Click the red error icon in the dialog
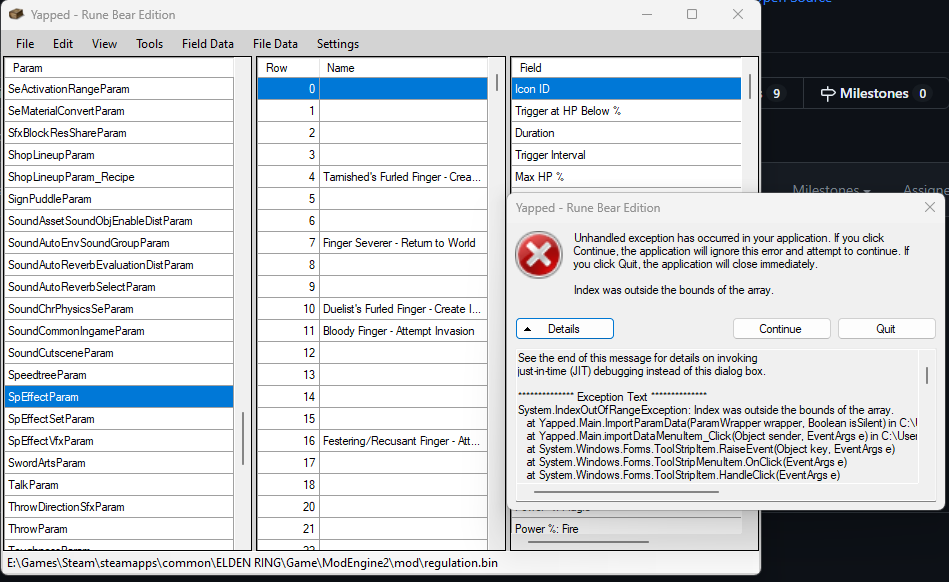The image size is (949, 582). point(538,255)
